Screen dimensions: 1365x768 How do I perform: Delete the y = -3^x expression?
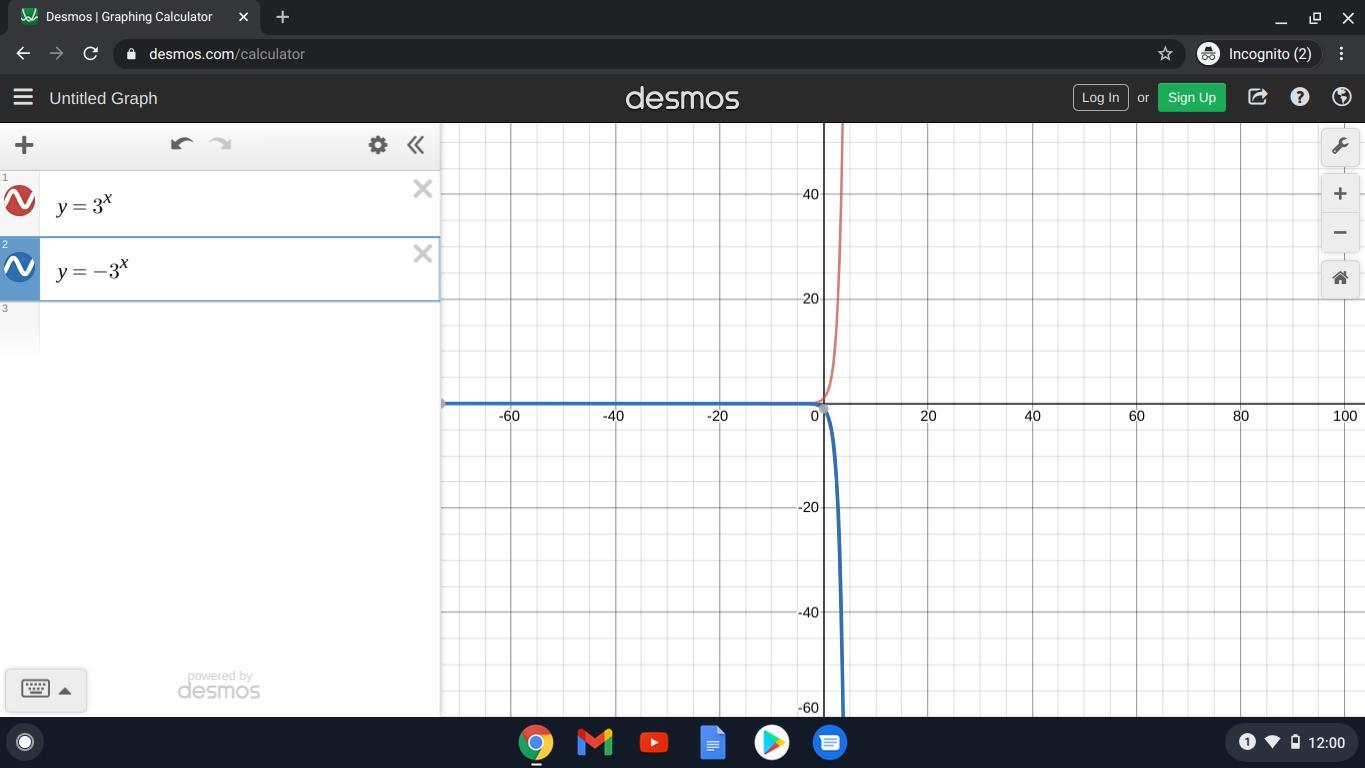(x=423, y=254)
